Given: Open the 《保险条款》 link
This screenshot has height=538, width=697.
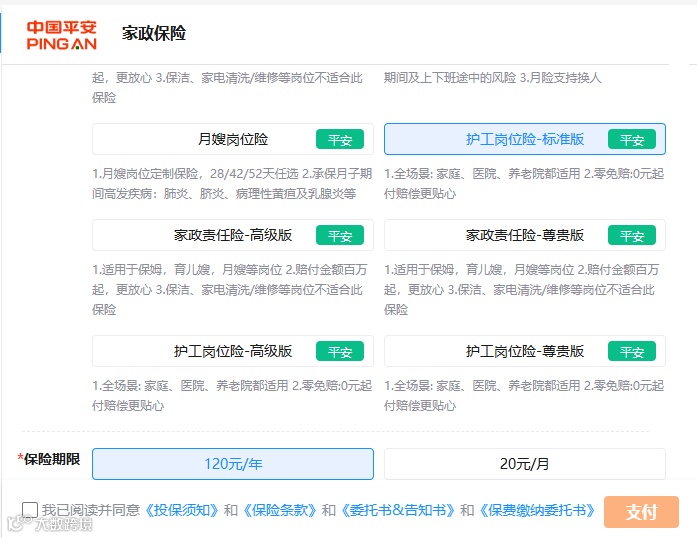Looking at the screenshot, I should [x=280, y=510].
